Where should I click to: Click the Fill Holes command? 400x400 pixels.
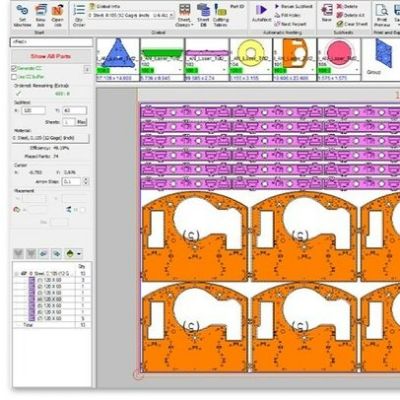click(287, 15)
